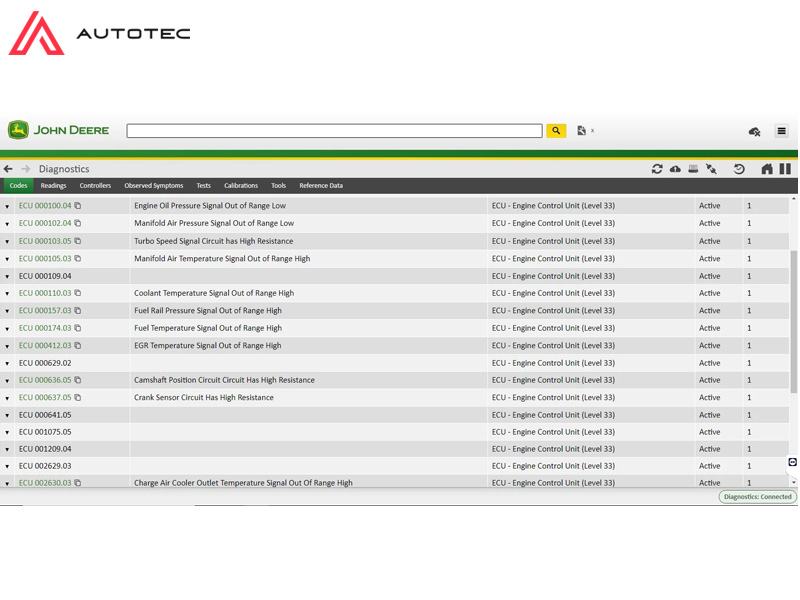Copy code ECU 000100.04 with copy icon
Image resolution: width=800 pixels, height=600 pixels.
click(78, 206)
